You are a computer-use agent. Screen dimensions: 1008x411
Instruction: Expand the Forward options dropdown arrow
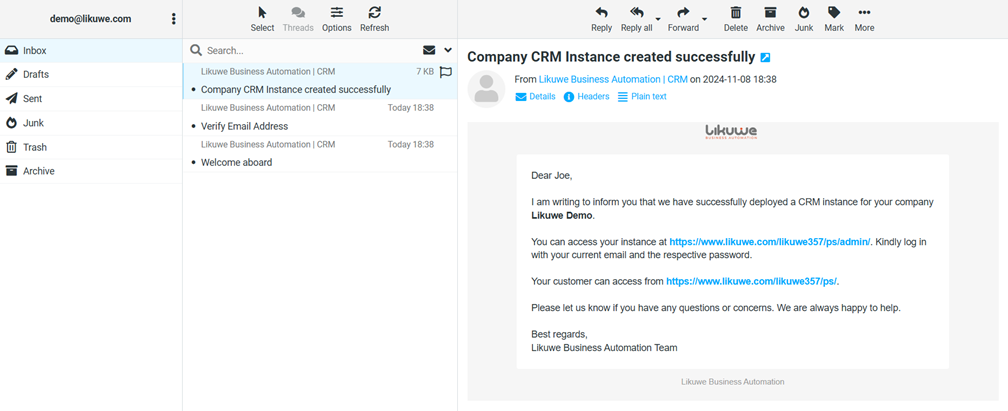(x=705, y=20)
